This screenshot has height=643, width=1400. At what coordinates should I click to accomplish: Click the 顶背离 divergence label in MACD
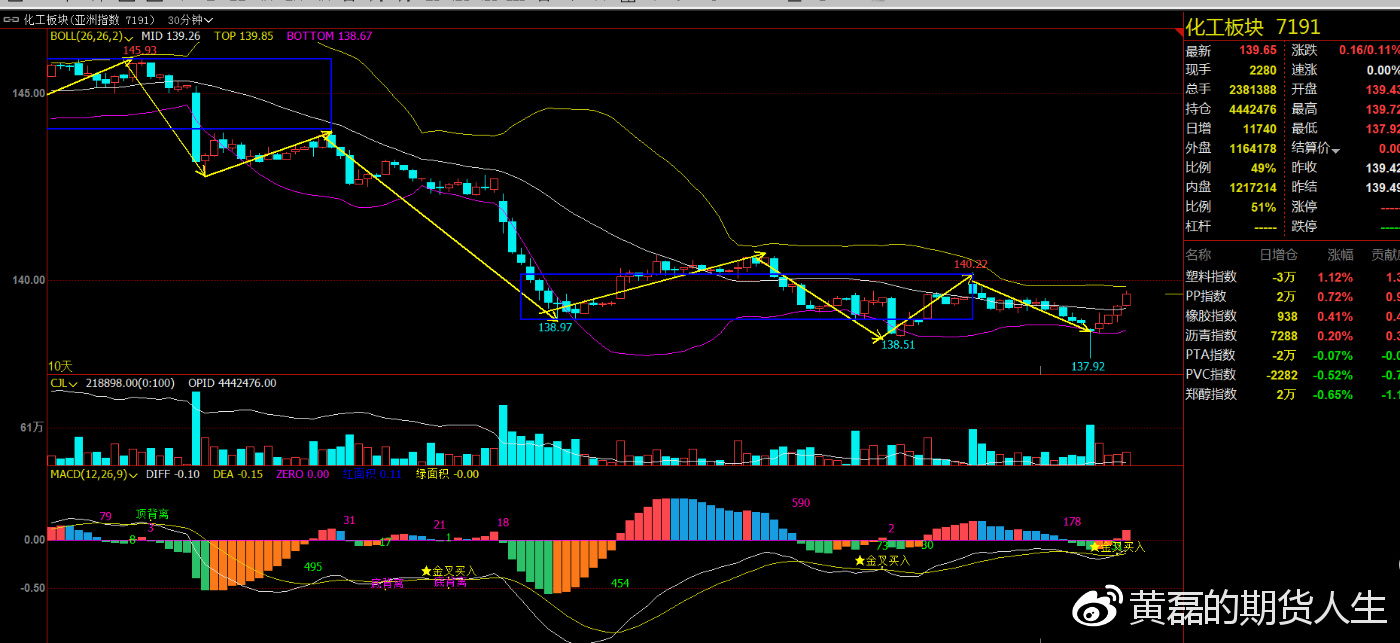pyautogui.click(x=152, y=513)
